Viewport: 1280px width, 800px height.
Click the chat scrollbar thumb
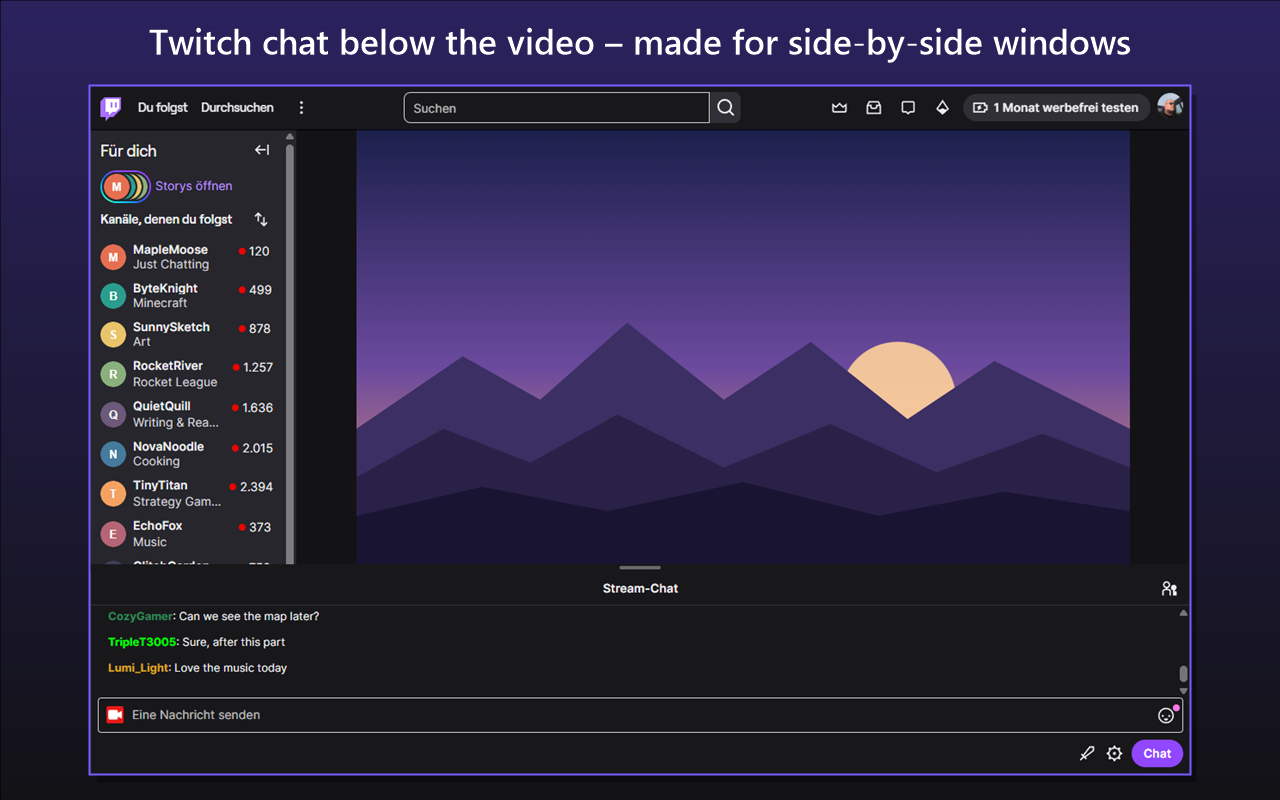coord(1184,674)
